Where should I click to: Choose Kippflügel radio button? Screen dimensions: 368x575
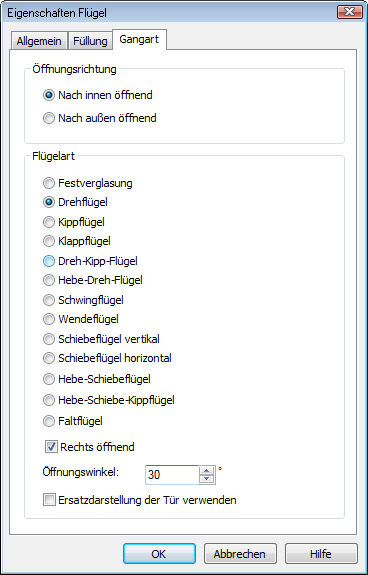click(x=74, y=222)
